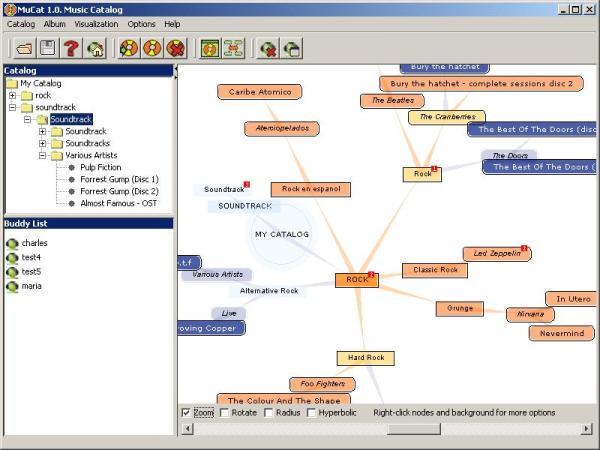Click the ROCK node in the graph
600x450 pixels.
pyautogui.click(x=357, y=280)
